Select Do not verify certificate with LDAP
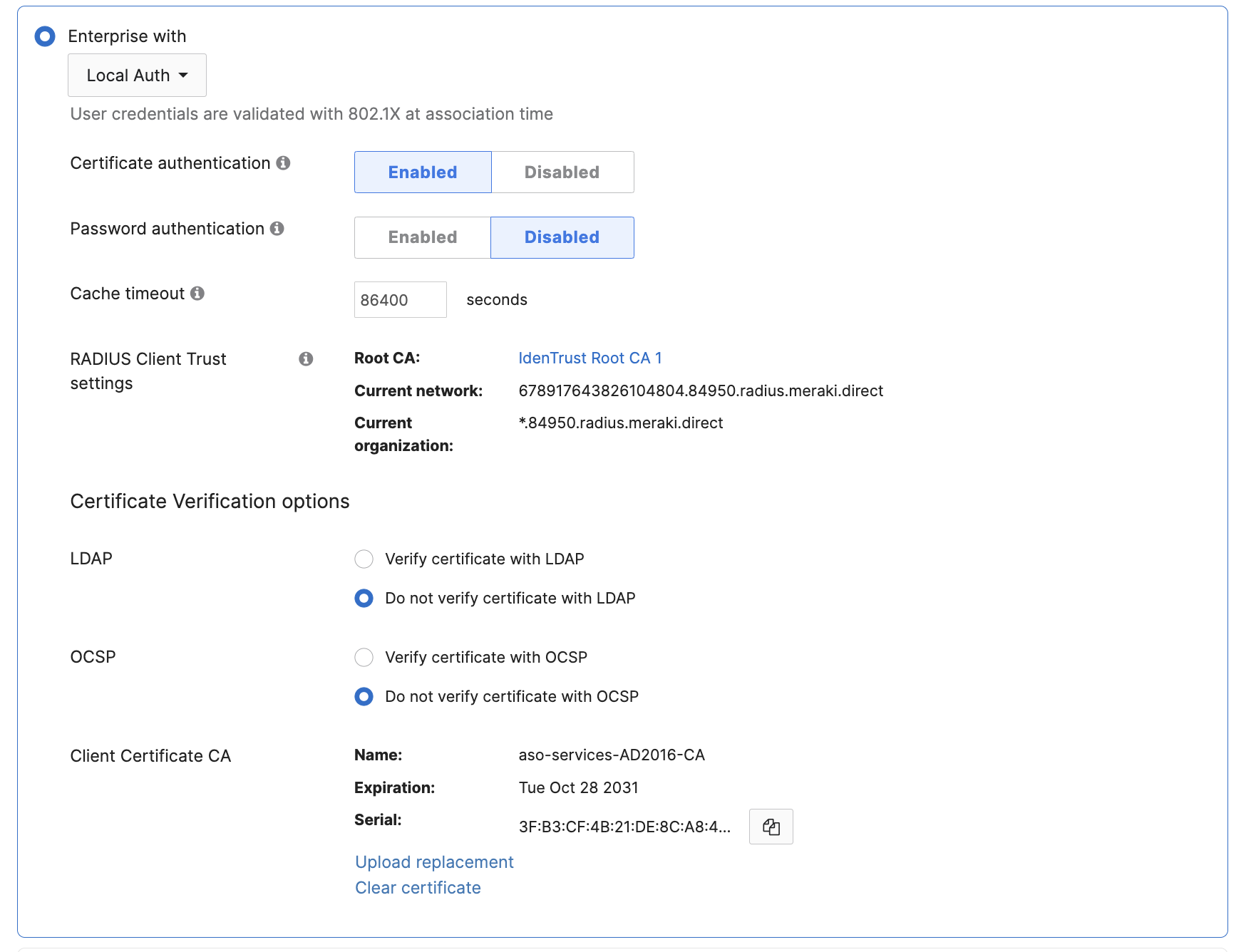The image size is (1256, 952). tap(364, 599)
